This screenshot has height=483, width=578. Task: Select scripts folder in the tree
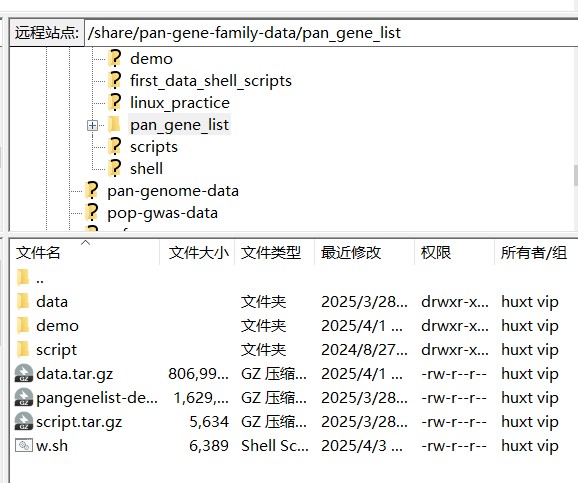[x=154, y=147]
